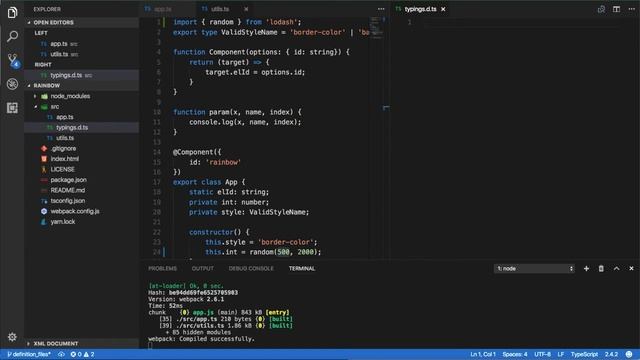640x360 pixels.
Task: Open app.ts in the src folder
Action: 82,117
